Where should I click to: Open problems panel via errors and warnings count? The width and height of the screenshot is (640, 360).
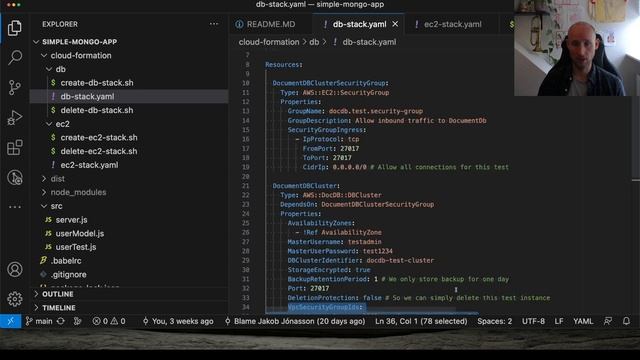point(109,321)
